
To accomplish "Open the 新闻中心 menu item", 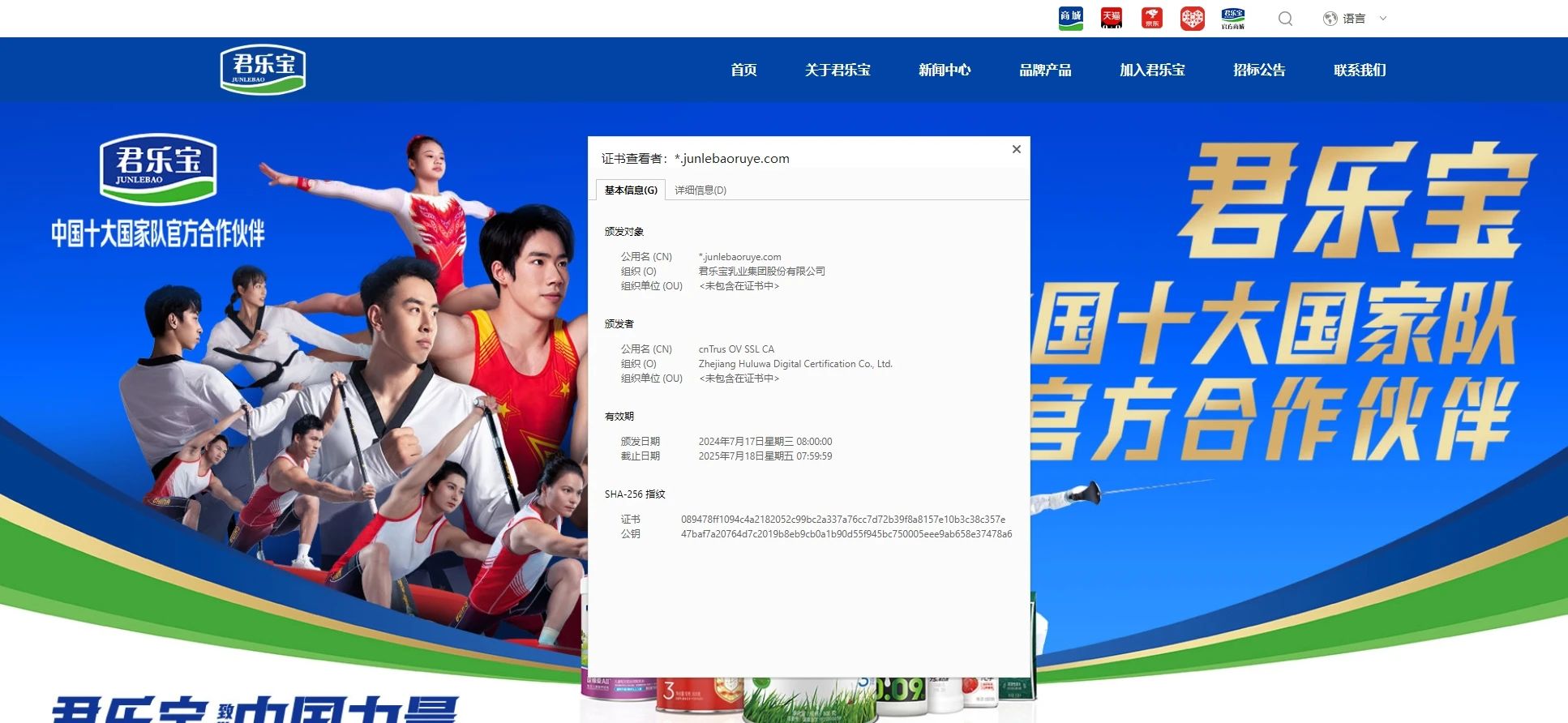I will click(945, 70).
